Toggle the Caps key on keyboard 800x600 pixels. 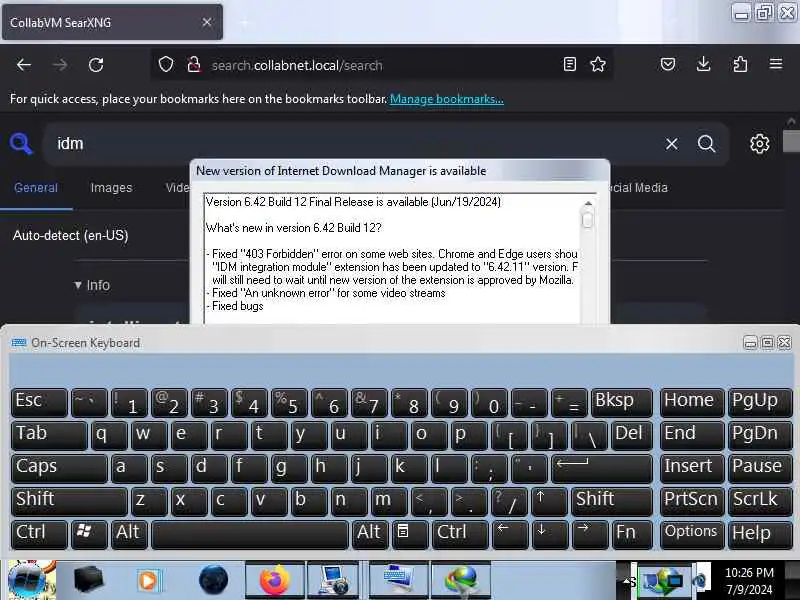[x=59, y=468]
